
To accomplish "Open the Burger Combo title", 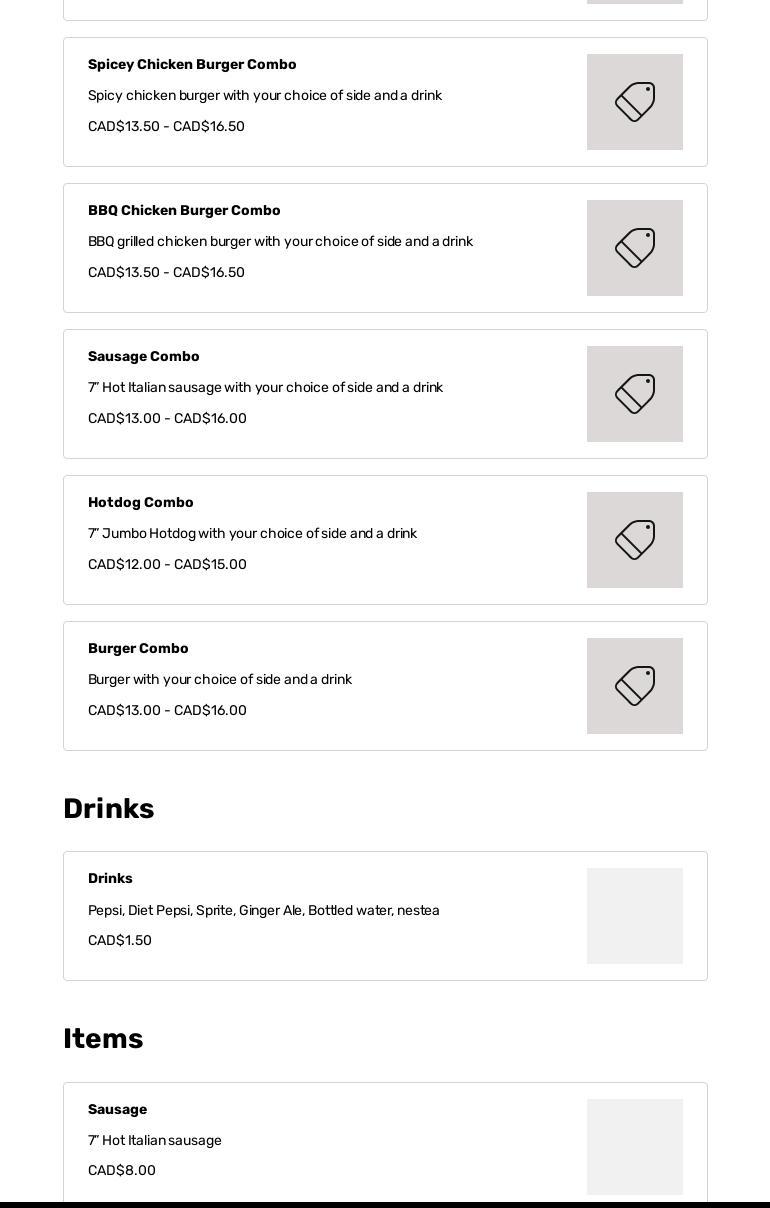I will [138, 648].
